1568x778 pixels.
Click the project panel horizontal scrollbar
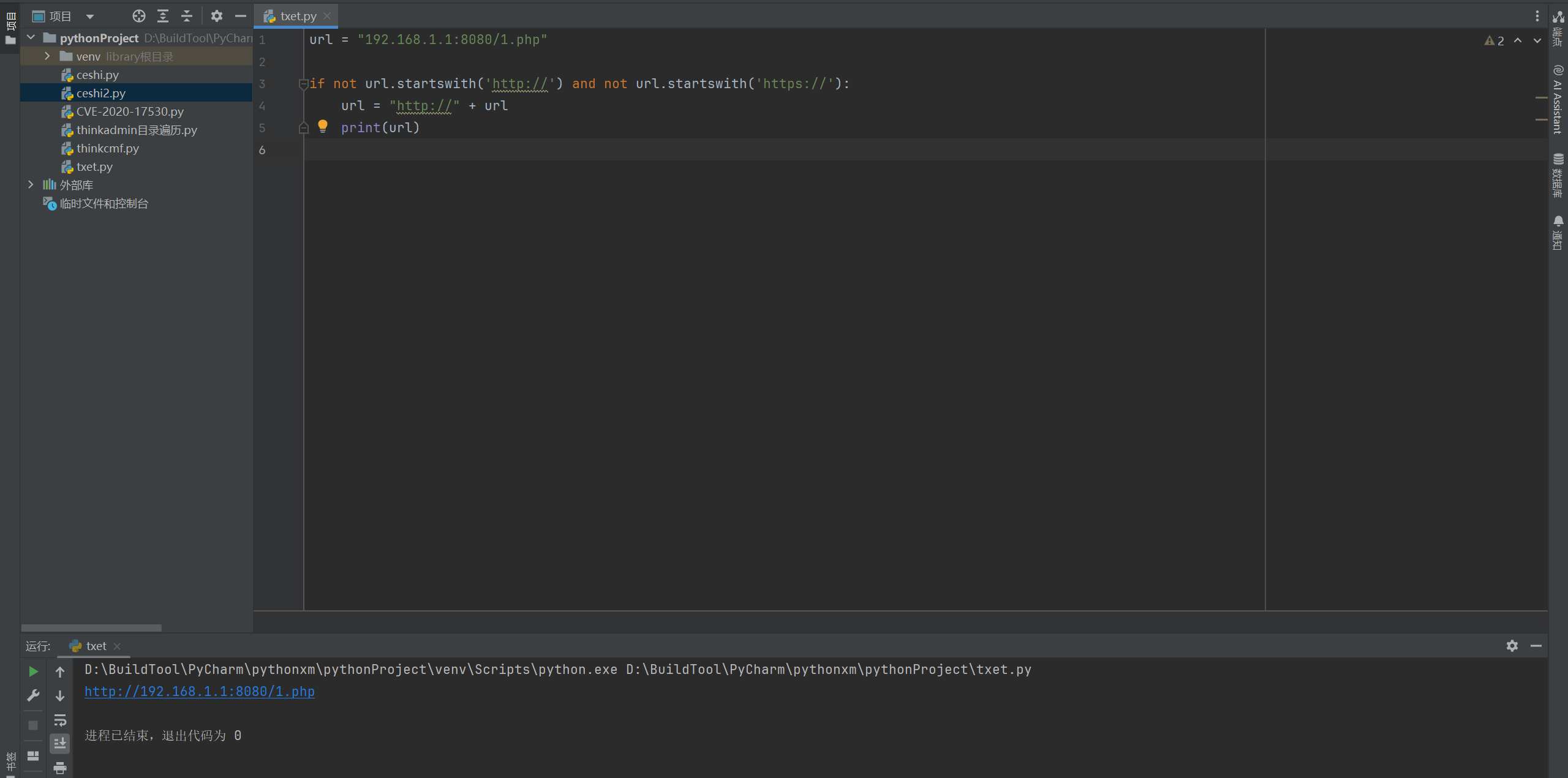point(91,628)
